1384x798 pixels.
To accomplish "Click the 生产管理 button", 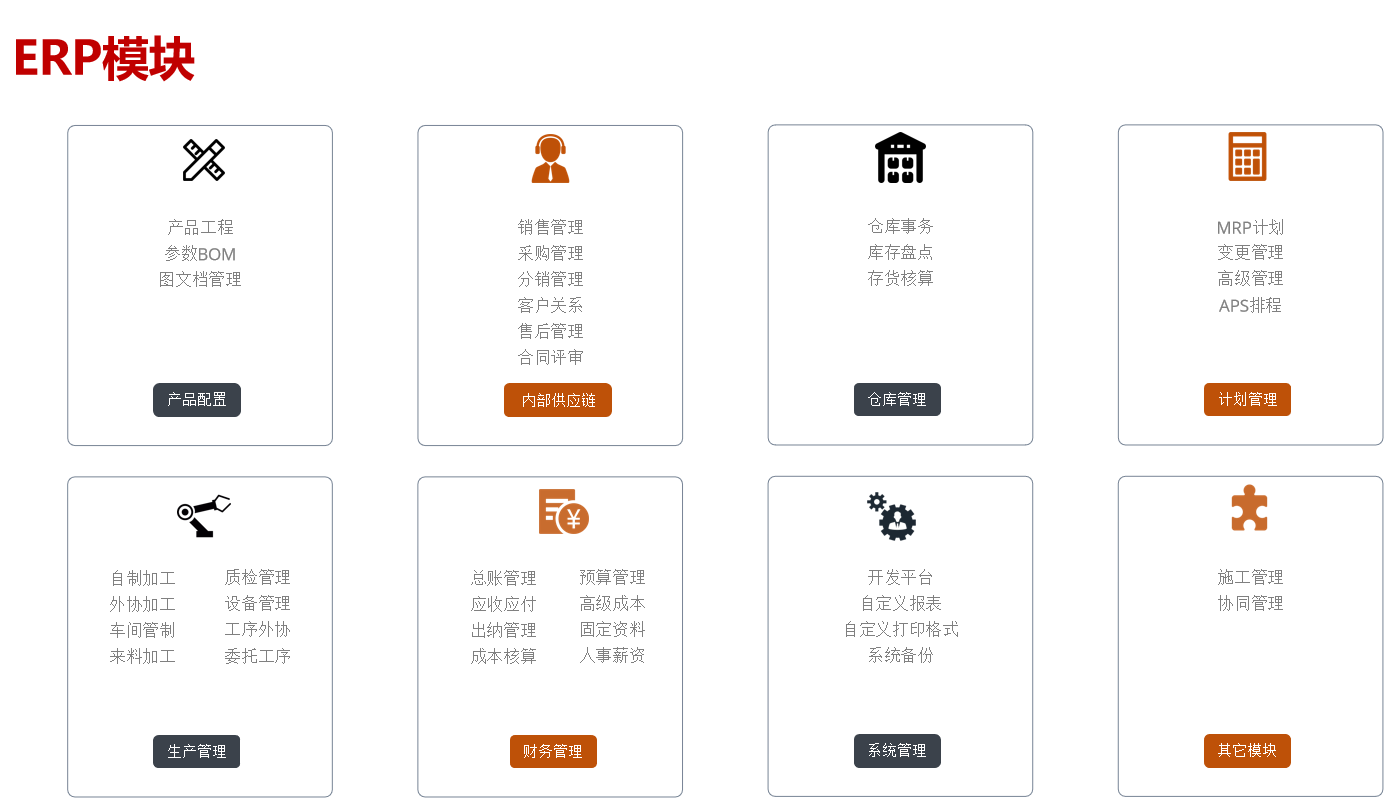I will point(196,751).
